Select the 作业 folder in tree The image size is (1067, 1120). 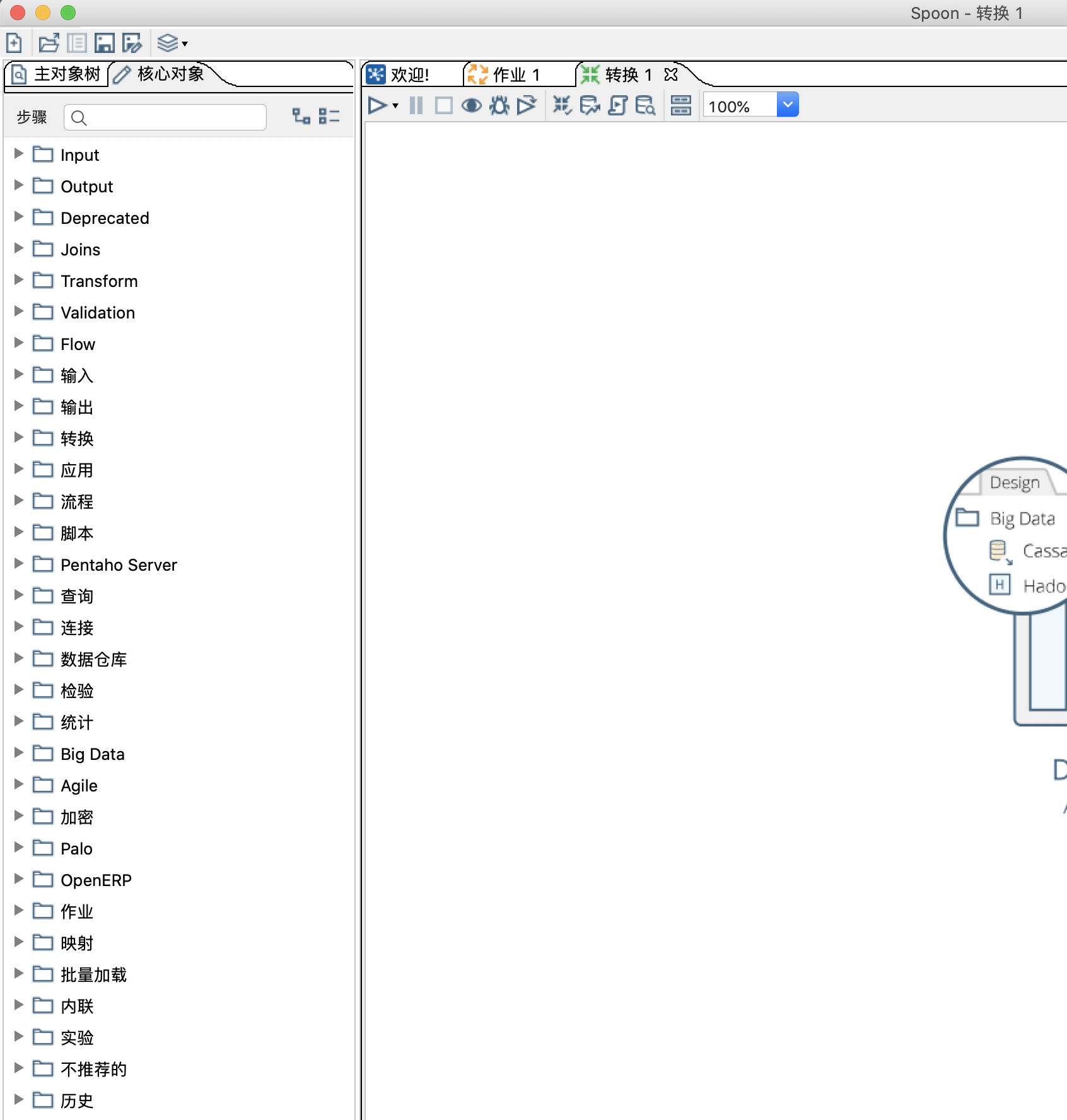77,912
